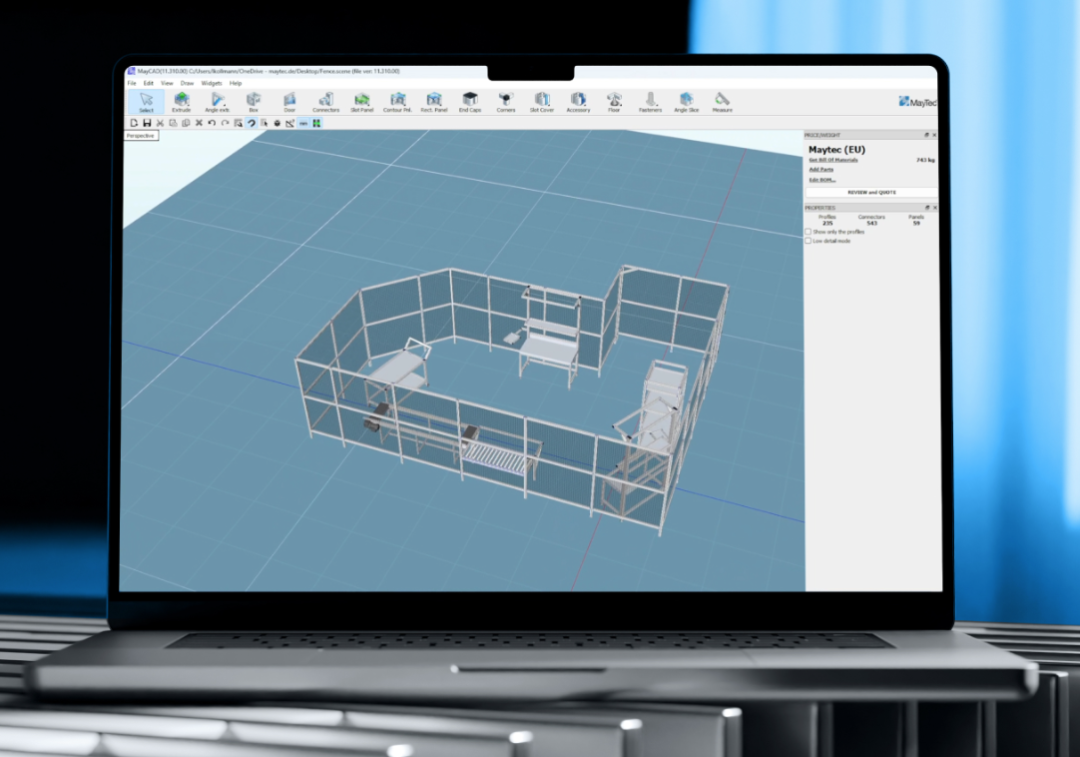The image size is (1080, 757).
Task: Select the Slot Panel tool
Action: [362, 102]
